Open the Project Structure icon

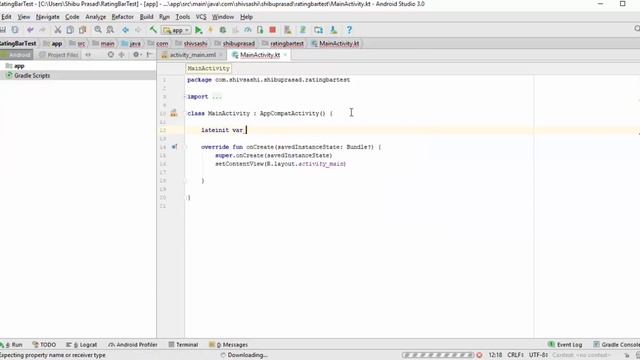point(318,30)
